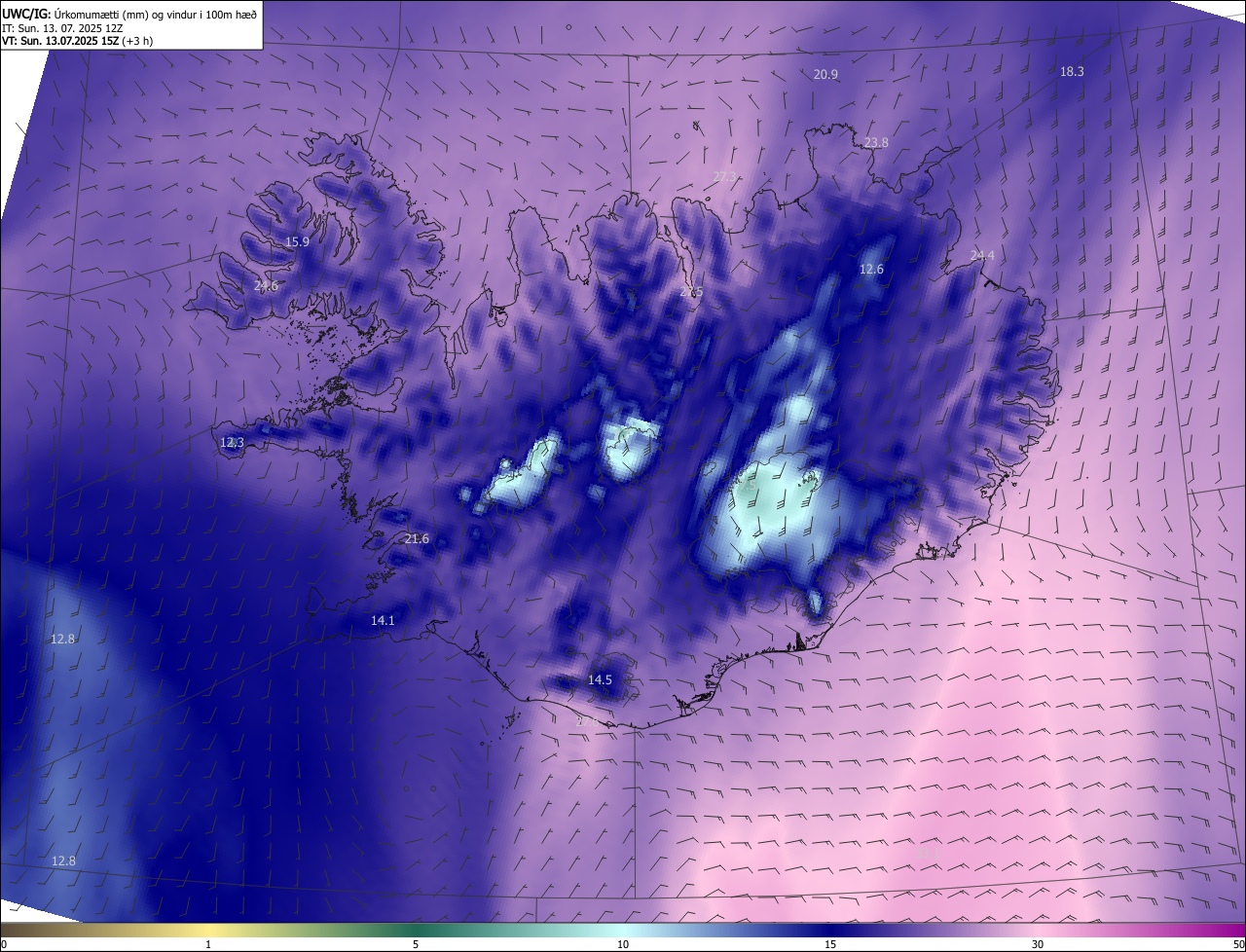Screen dimensions: 1246x952
Task: Click the 0 tick on the color scale
Action: (x=4, y=944)
